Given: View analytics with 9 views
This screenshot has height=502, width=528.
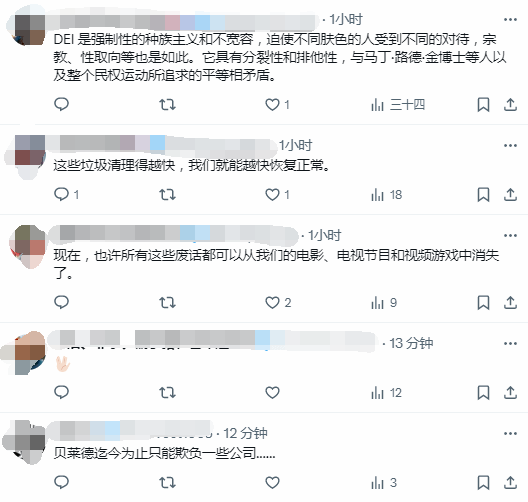Looking at the screenshot, I should (x=384, y=303).
